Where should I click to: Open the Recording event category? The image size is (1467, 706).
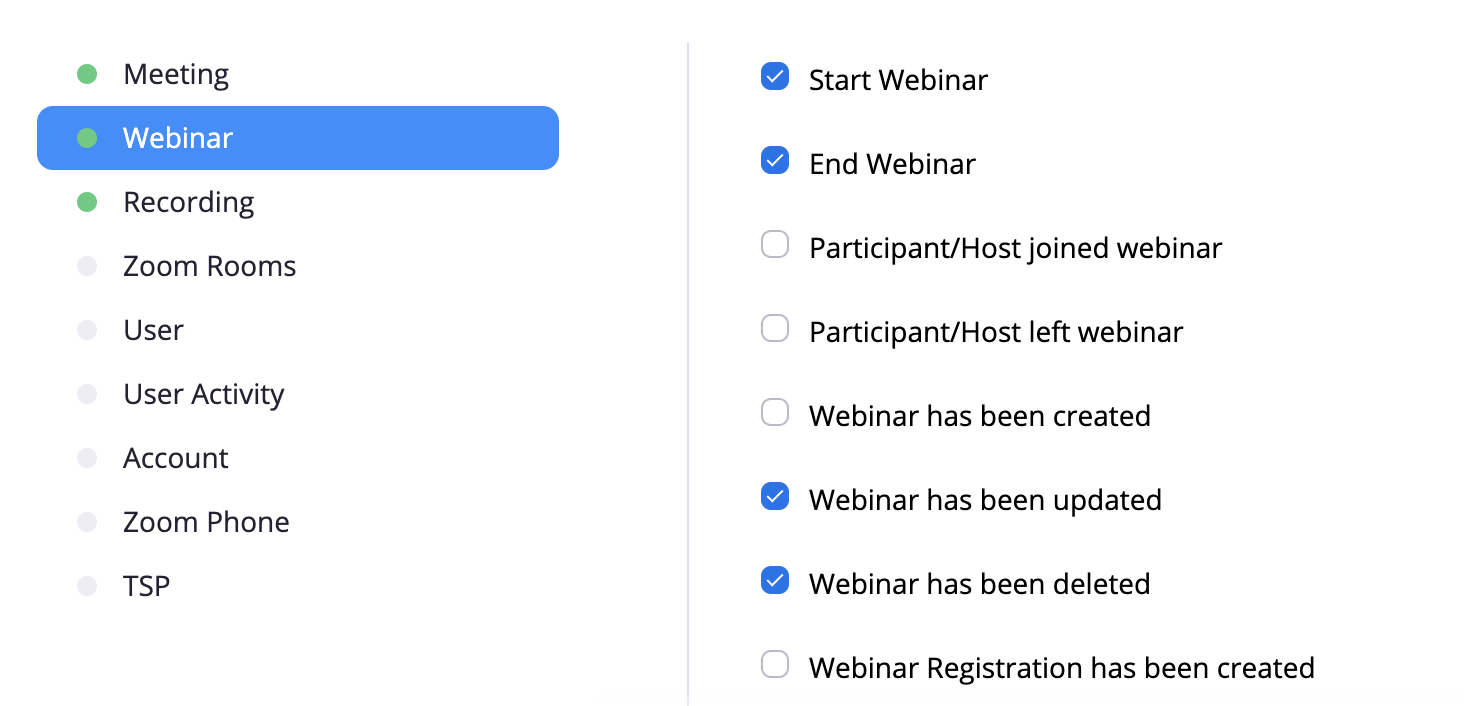(x=297, y=202)
